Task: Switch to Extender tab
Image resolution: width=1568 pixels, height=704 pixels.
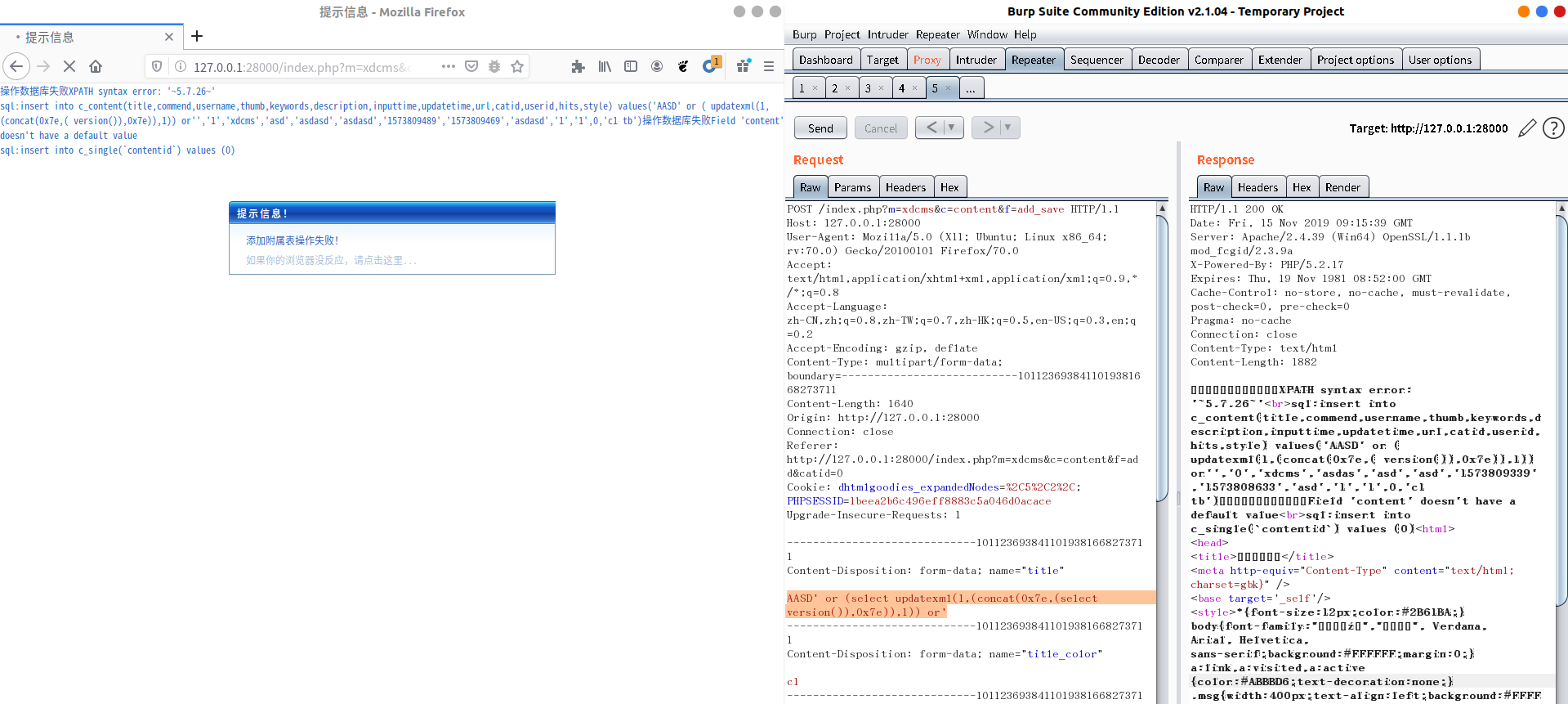Action: [x=1280, y=60]
